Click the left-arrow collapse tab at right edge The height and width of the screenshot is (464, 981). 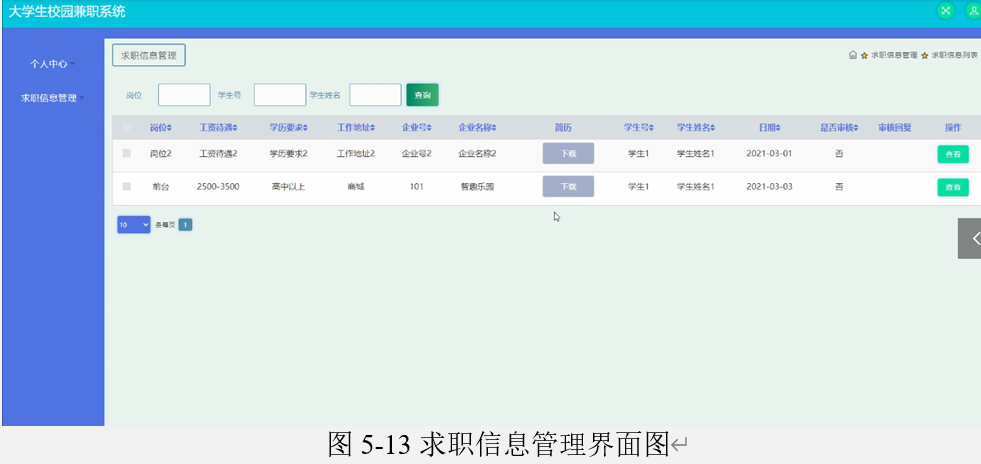click(970, 238)
